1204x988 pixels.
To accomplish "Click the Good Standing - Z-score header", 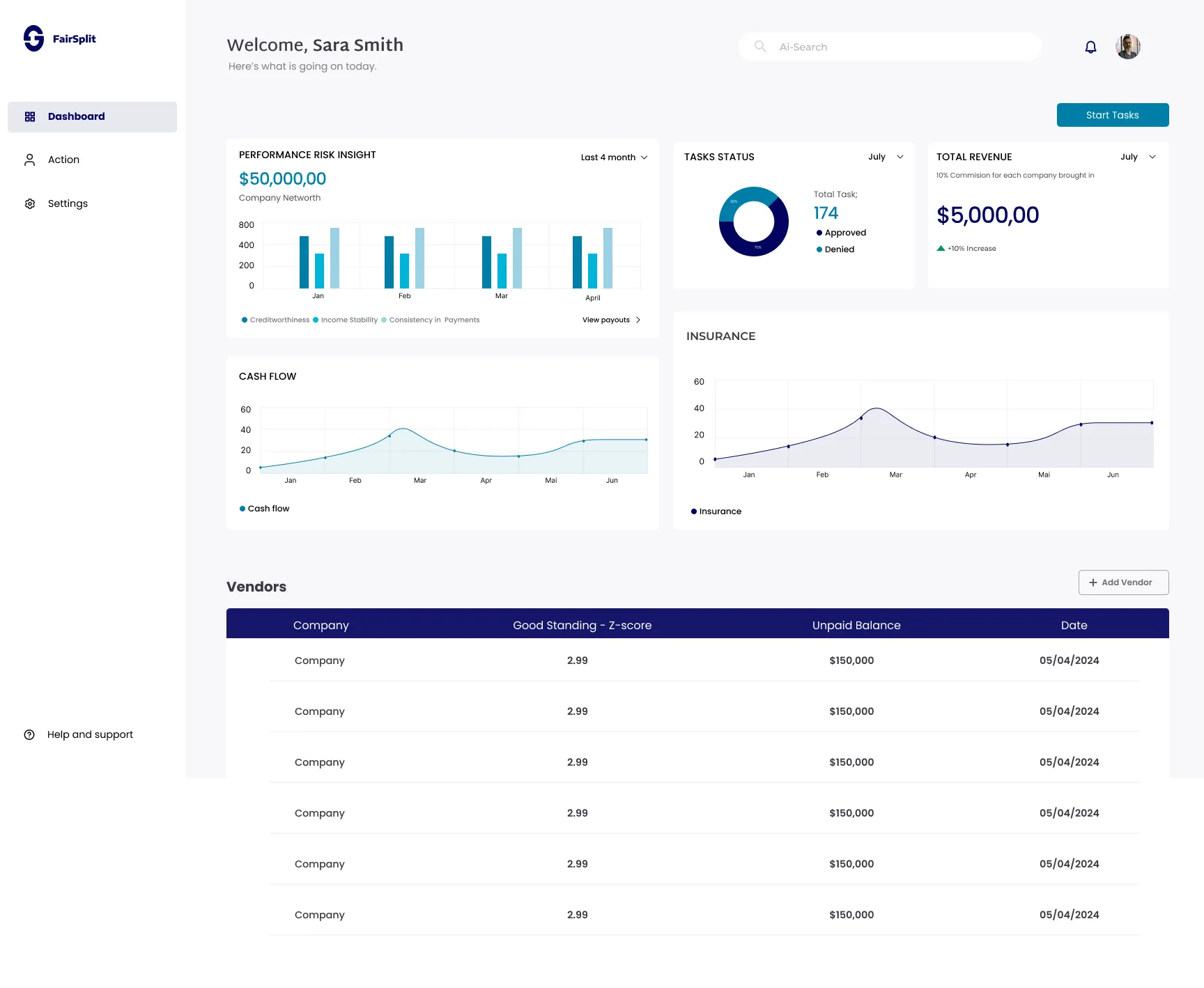I will tap(582, 626).
